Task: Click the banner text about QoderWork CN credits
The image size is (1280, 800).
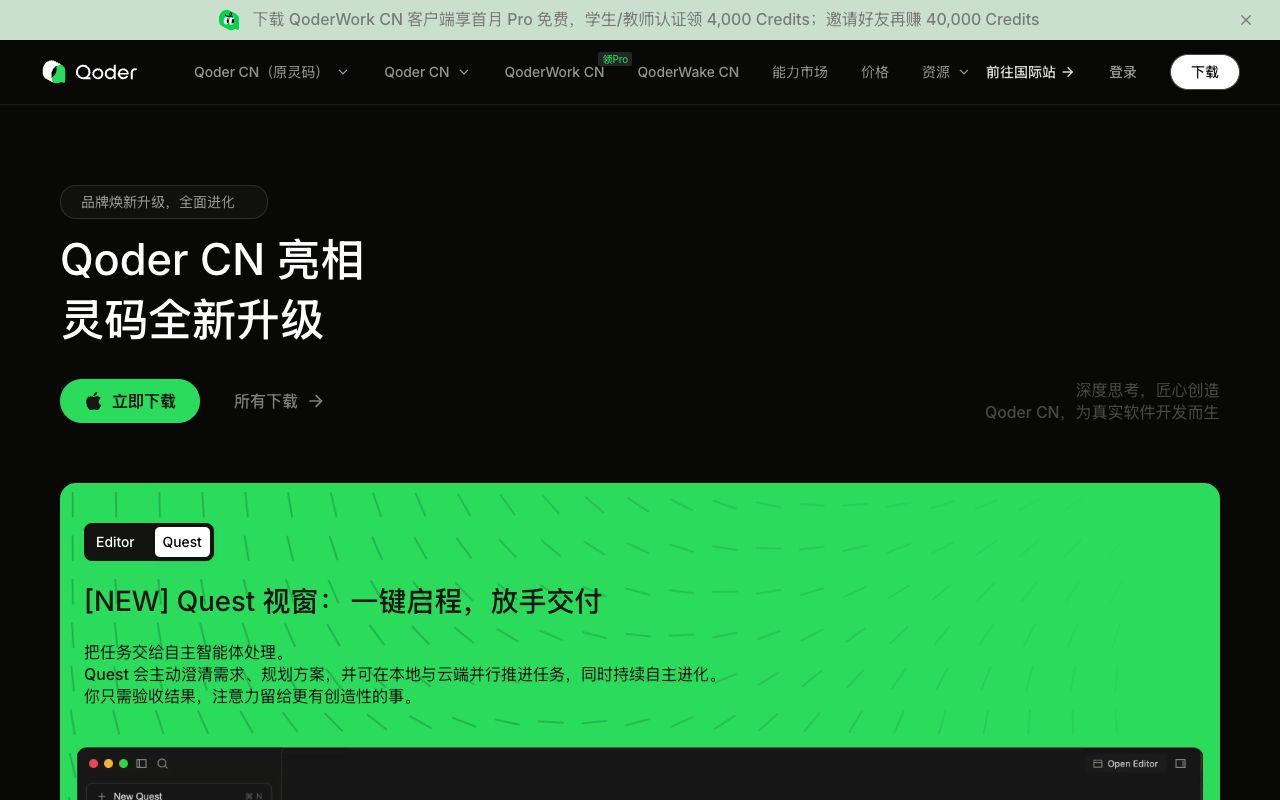Action: click(646, 19)
